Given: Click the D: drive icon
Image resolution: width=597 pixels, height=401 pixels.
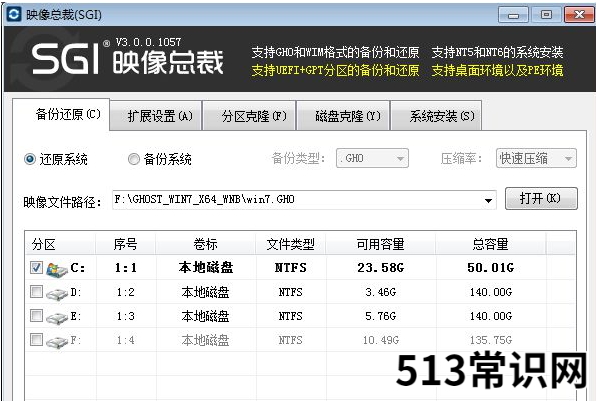Looking at the screenshot, I should [57, 293].
